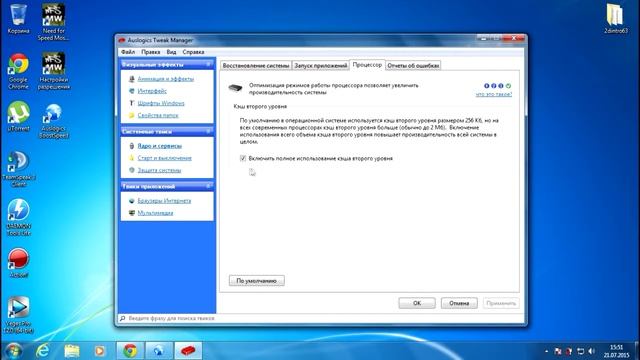Select the Процессор tab
The width and height of the screenshot is (640, 360).
(367, 64)
